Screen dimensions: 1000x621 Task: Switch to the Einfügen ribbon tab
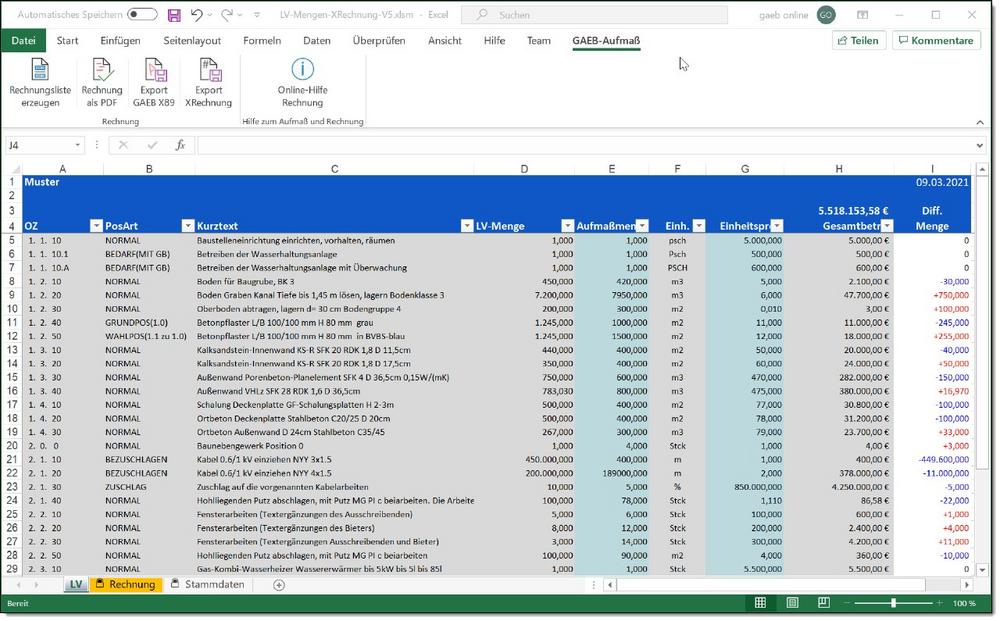click(120, 40)
